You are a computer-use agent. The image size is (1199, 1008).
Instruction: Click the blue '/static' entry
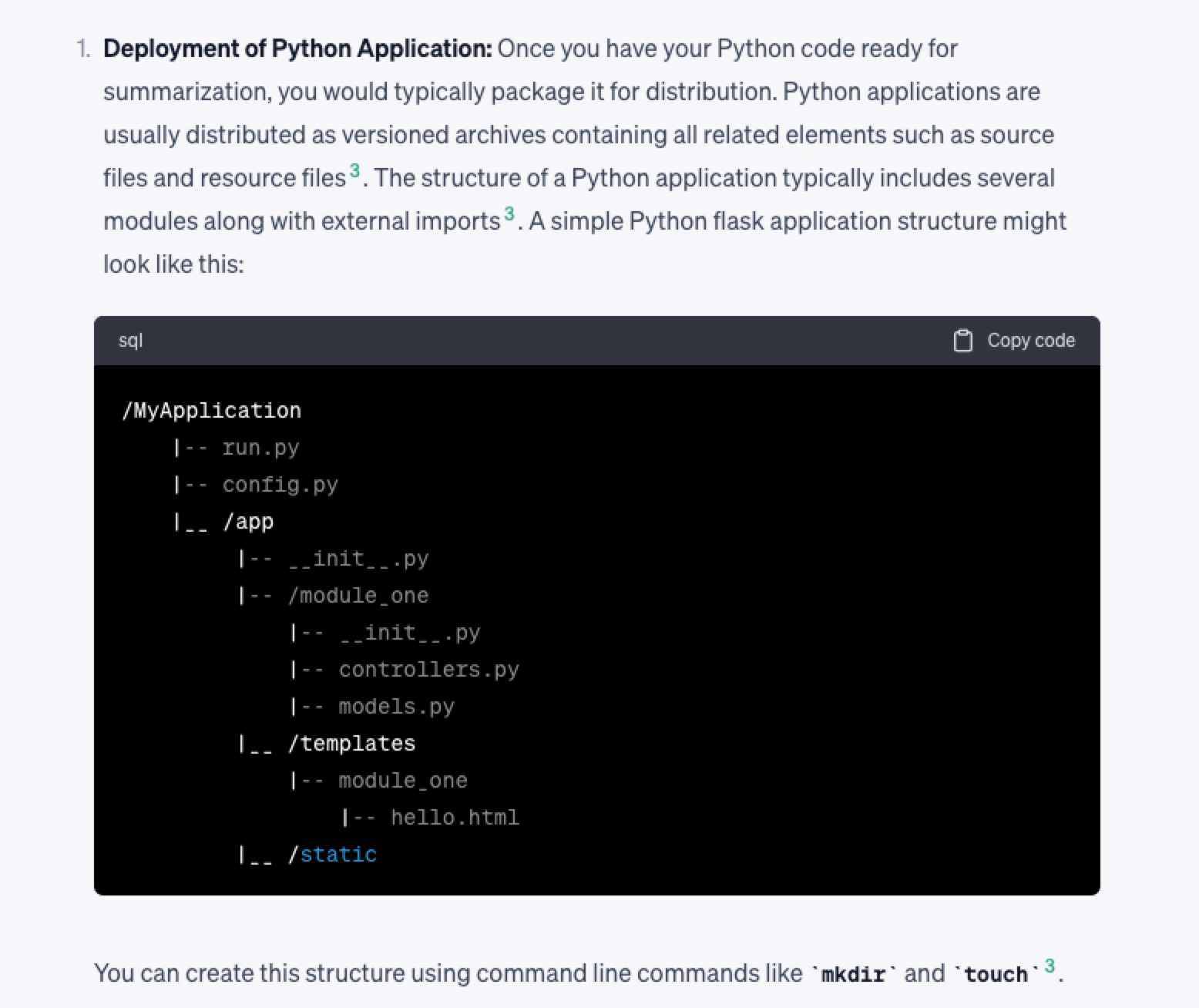pyautogui.click(x=332, y=855)
